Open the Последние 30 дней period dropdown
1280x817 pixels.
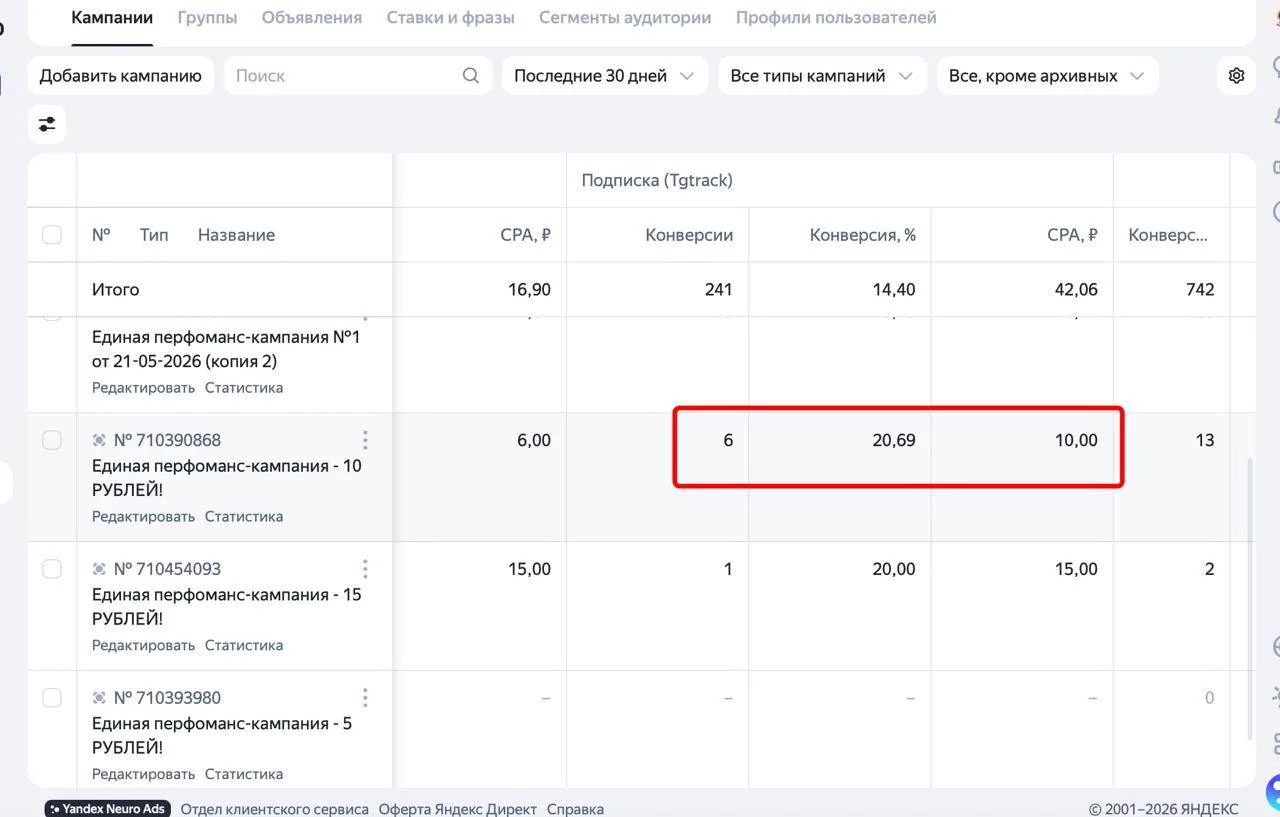point(605,76)
